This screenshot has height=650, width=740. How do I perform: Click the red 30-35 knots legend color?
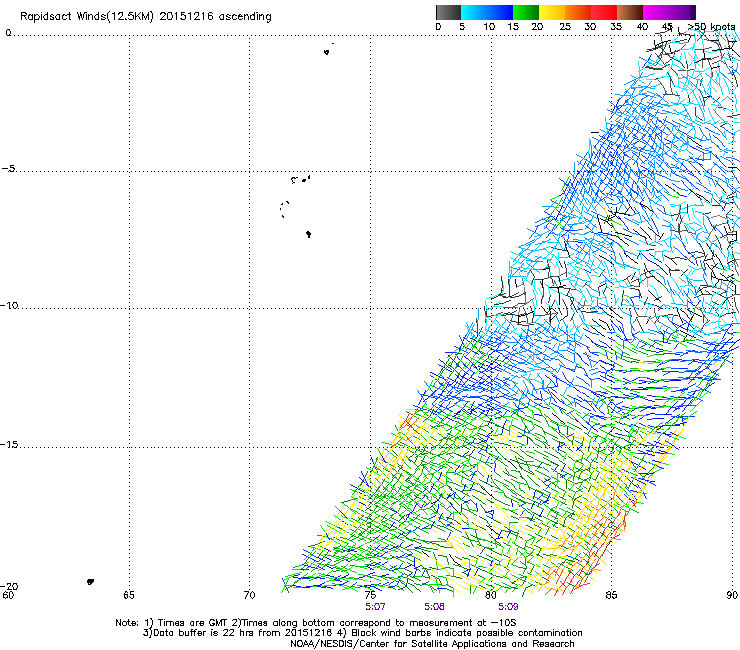coord(604,12)
